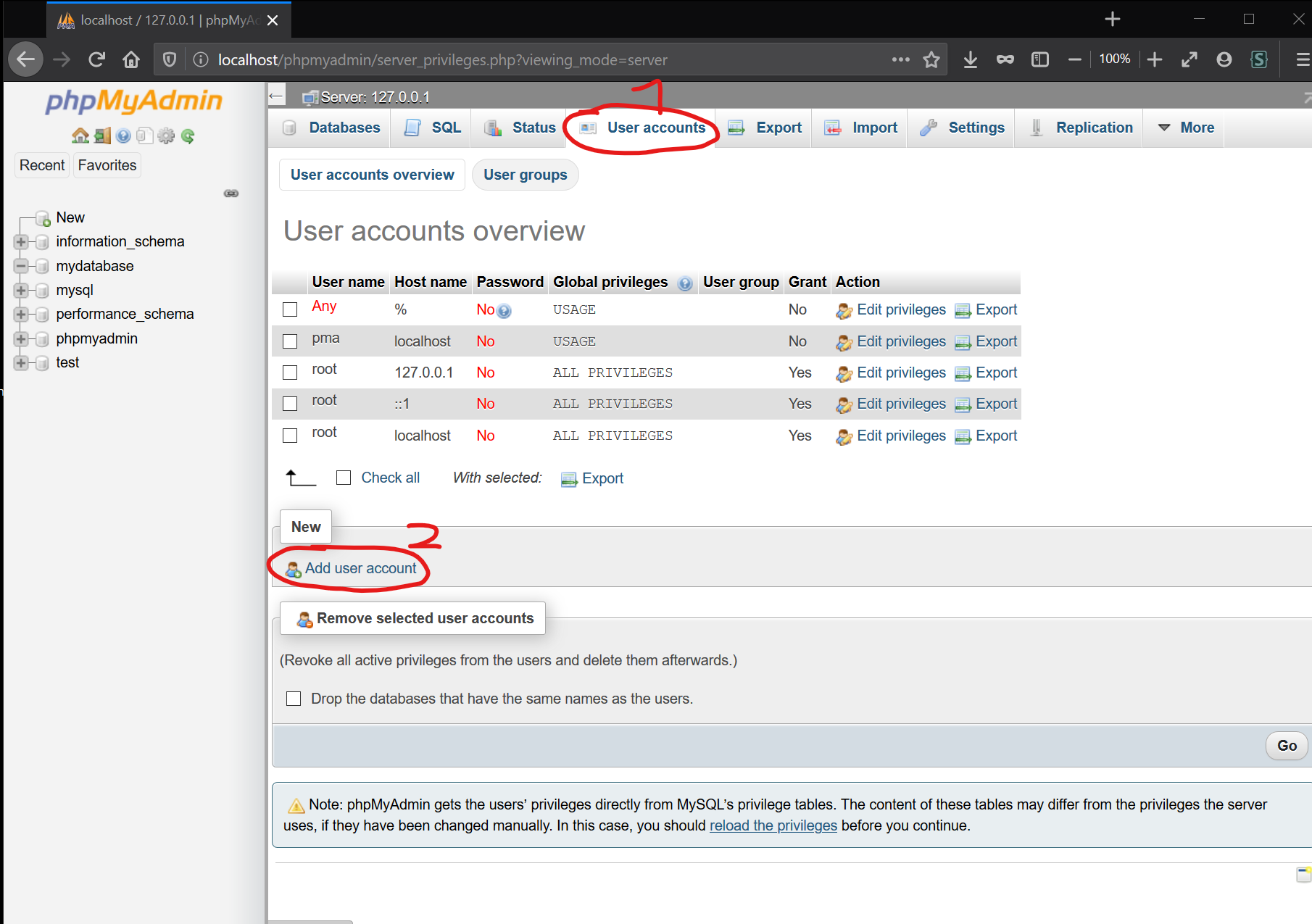This screenshot has height=924, width=1312.
Task: Expand the mysql database node
Action: [x=21, y=291]
